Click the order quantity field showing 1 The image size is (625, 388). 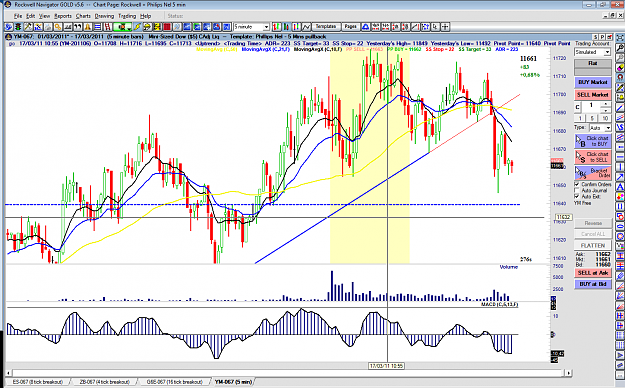[x=591, y=105]
